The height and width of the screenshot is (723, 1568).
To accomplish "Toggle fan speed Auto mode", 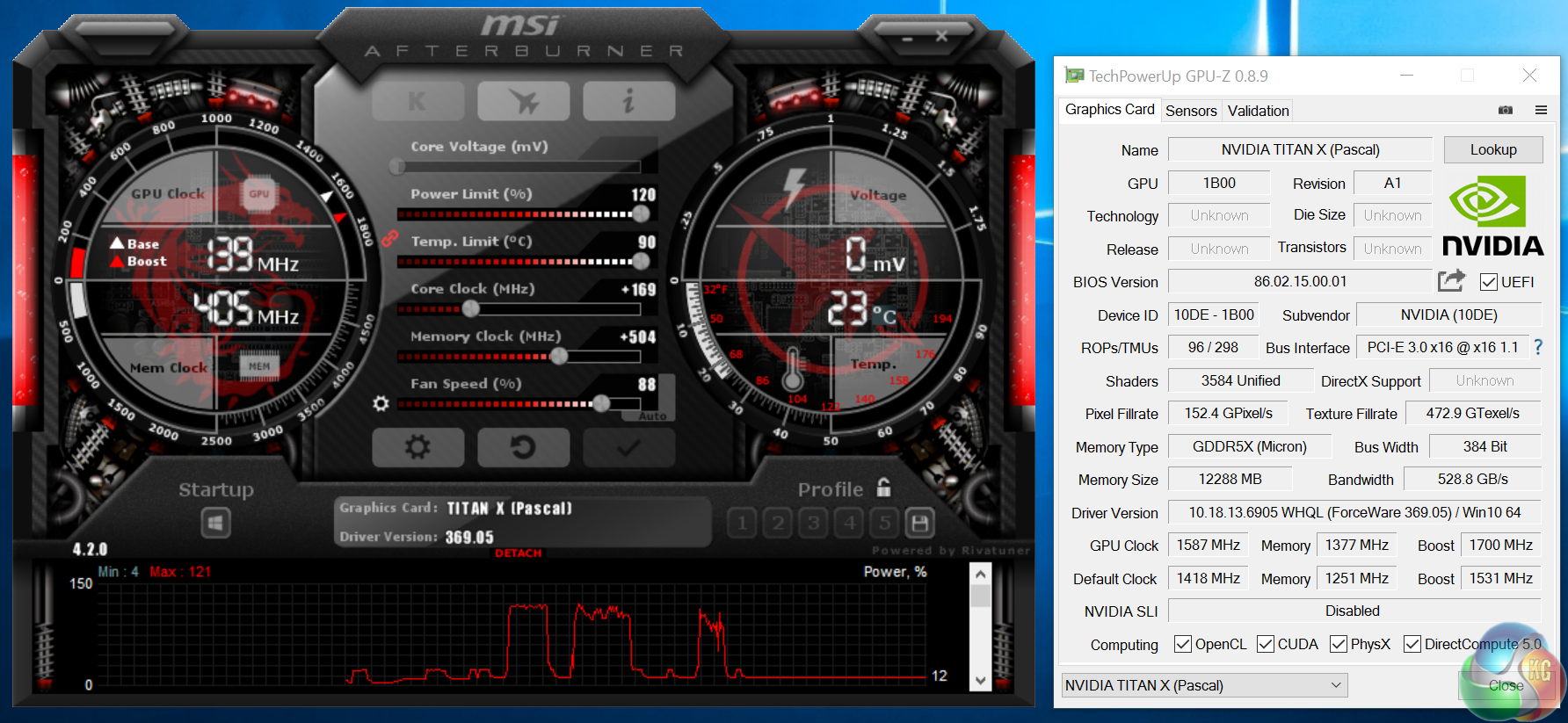I will coord(653,416).
